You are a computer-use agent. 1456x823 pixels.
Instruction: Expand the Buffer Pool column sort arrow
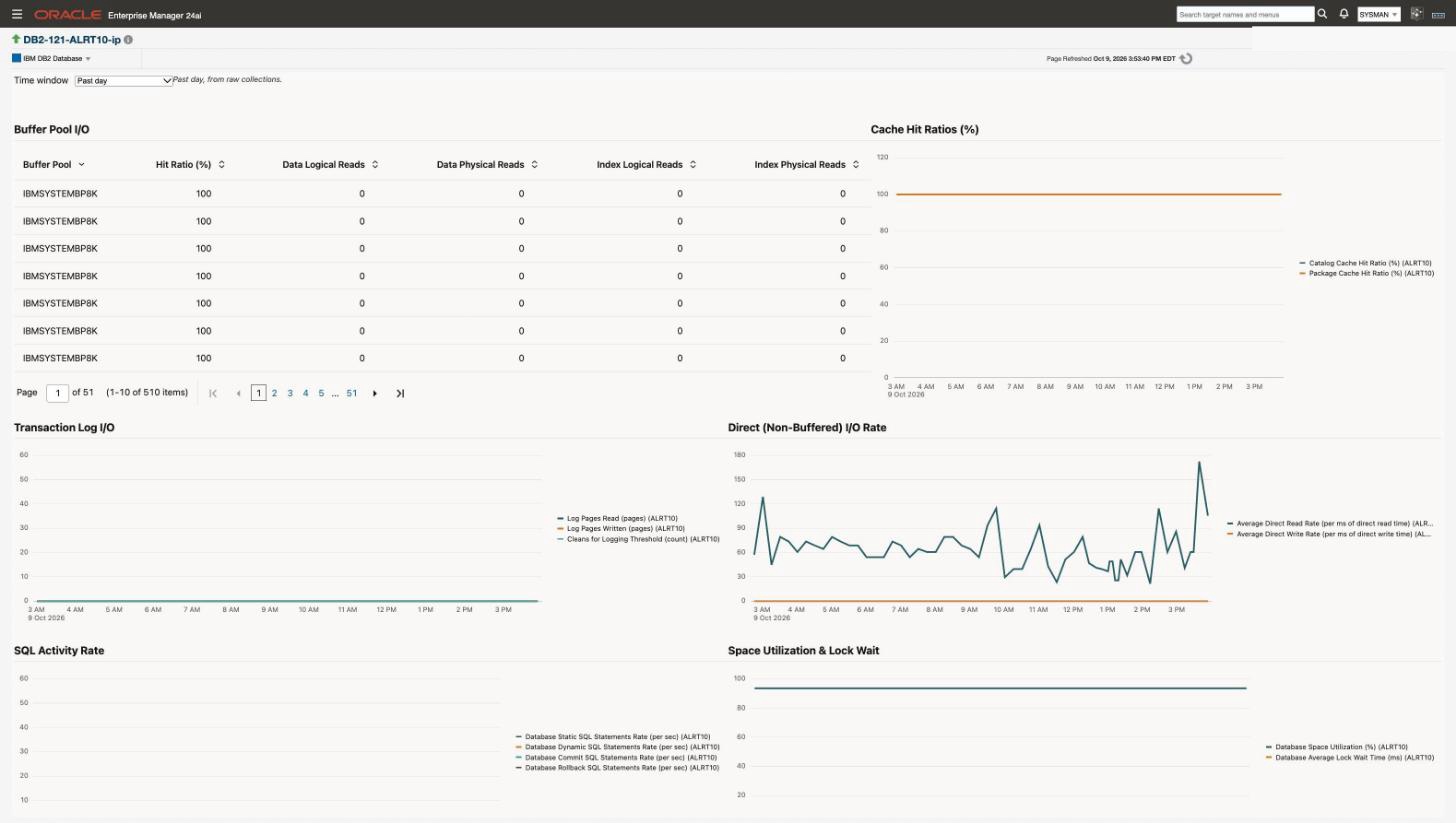click(x=81, y=165)
